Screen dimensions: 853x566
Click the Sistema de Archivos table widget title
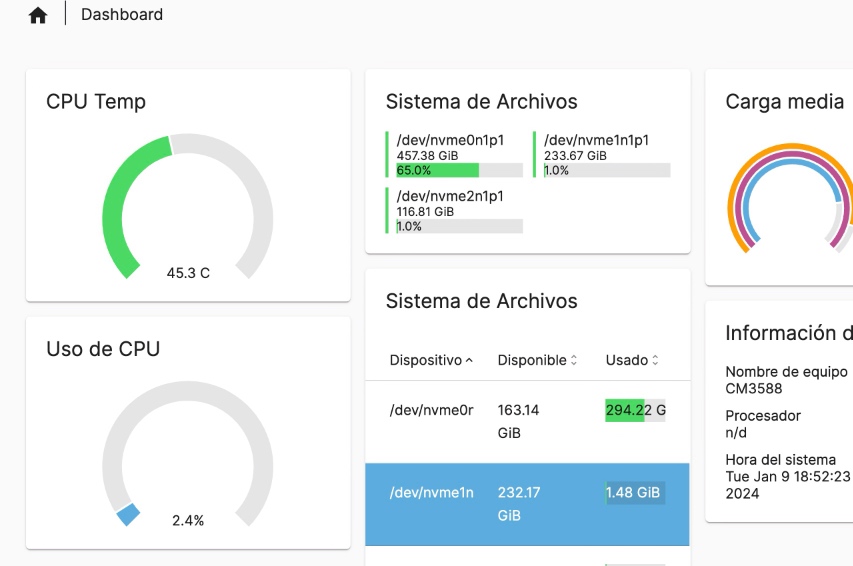[x=481, y=301]
